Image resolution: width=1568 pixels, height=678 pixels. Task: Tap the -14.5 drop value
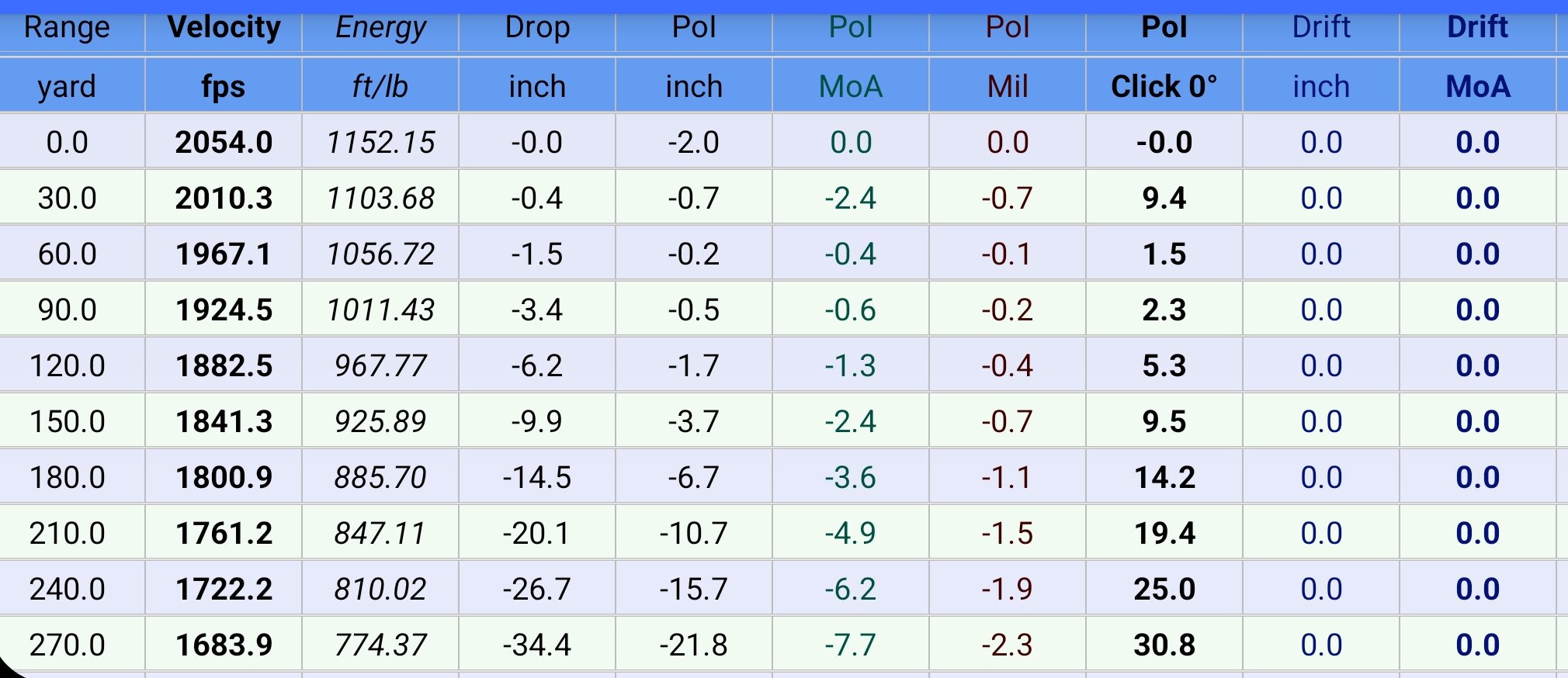(x=537, y=477)
